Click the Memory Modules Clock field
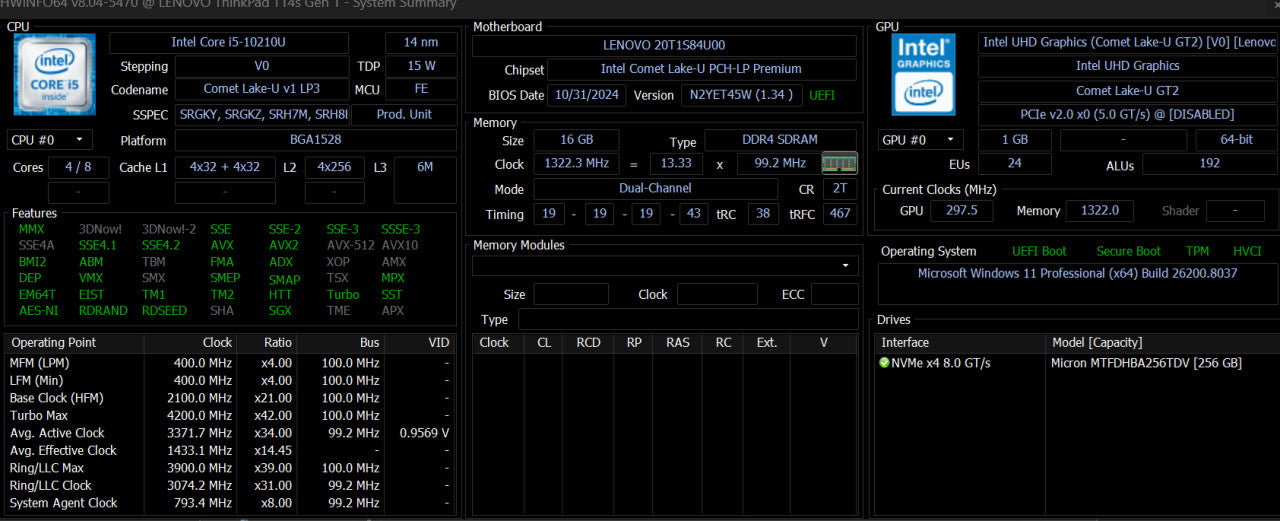 (x=717, y=295)
